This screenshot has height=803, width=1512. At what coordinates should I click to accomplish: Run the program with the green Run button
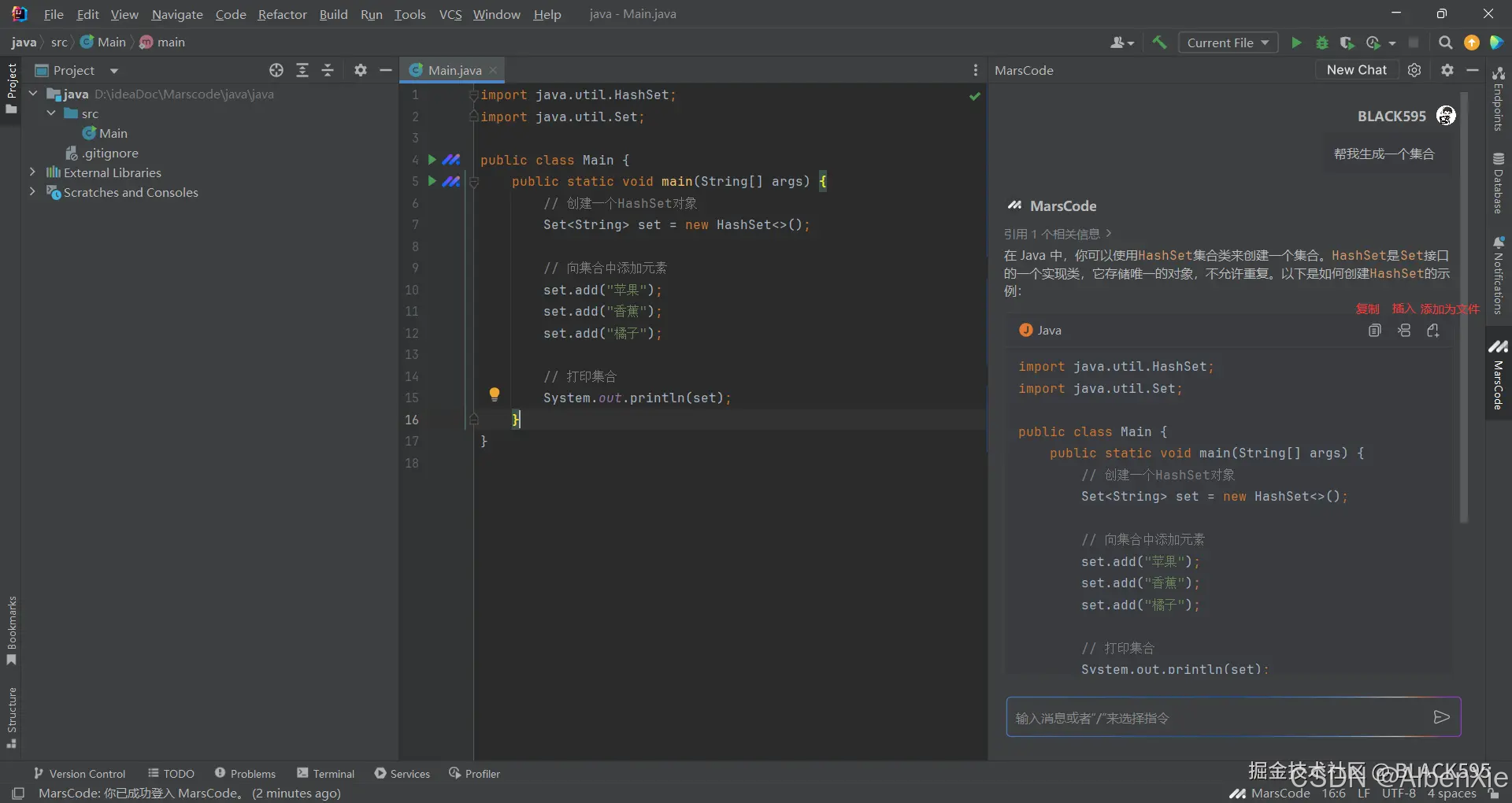point(1296,43)
